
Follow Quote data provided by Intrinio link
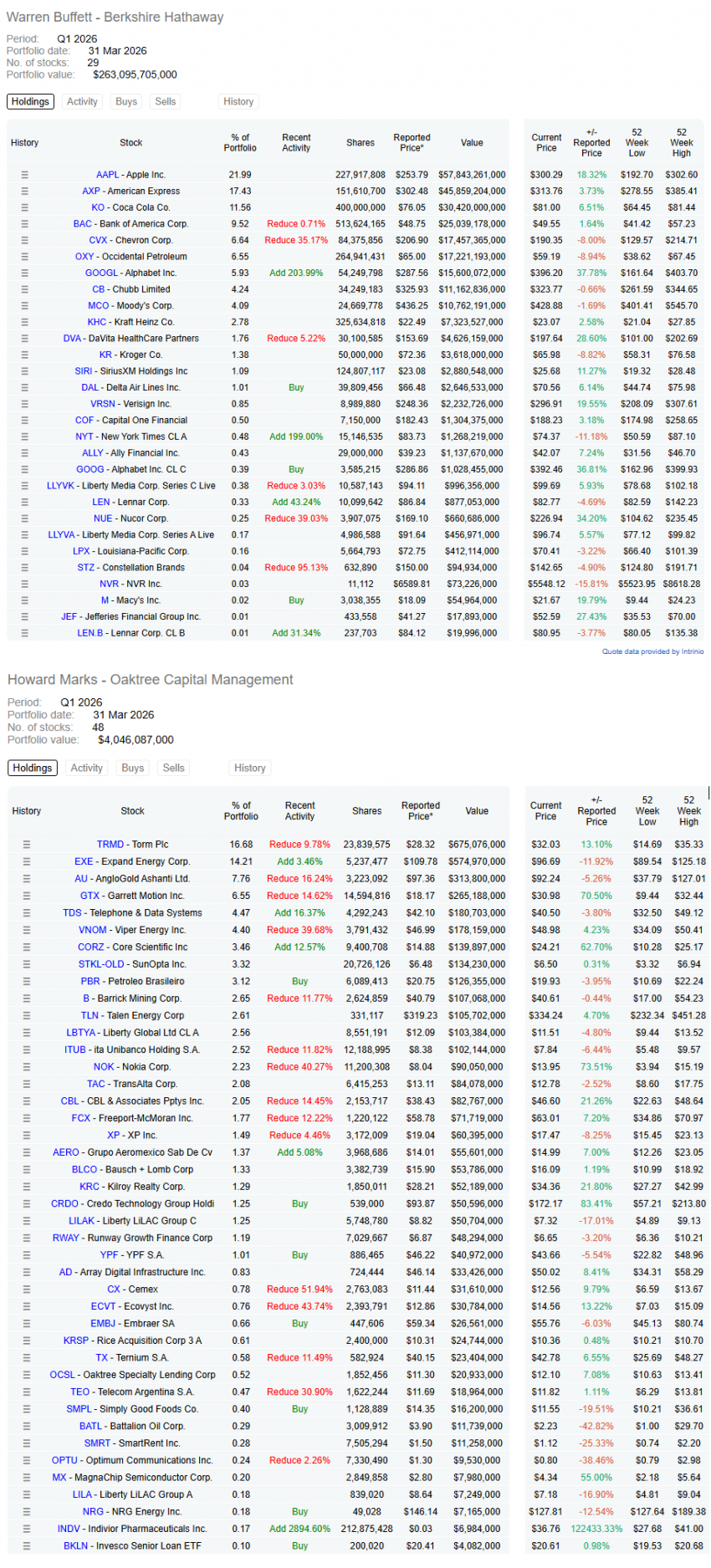click(x=652, y=651)
